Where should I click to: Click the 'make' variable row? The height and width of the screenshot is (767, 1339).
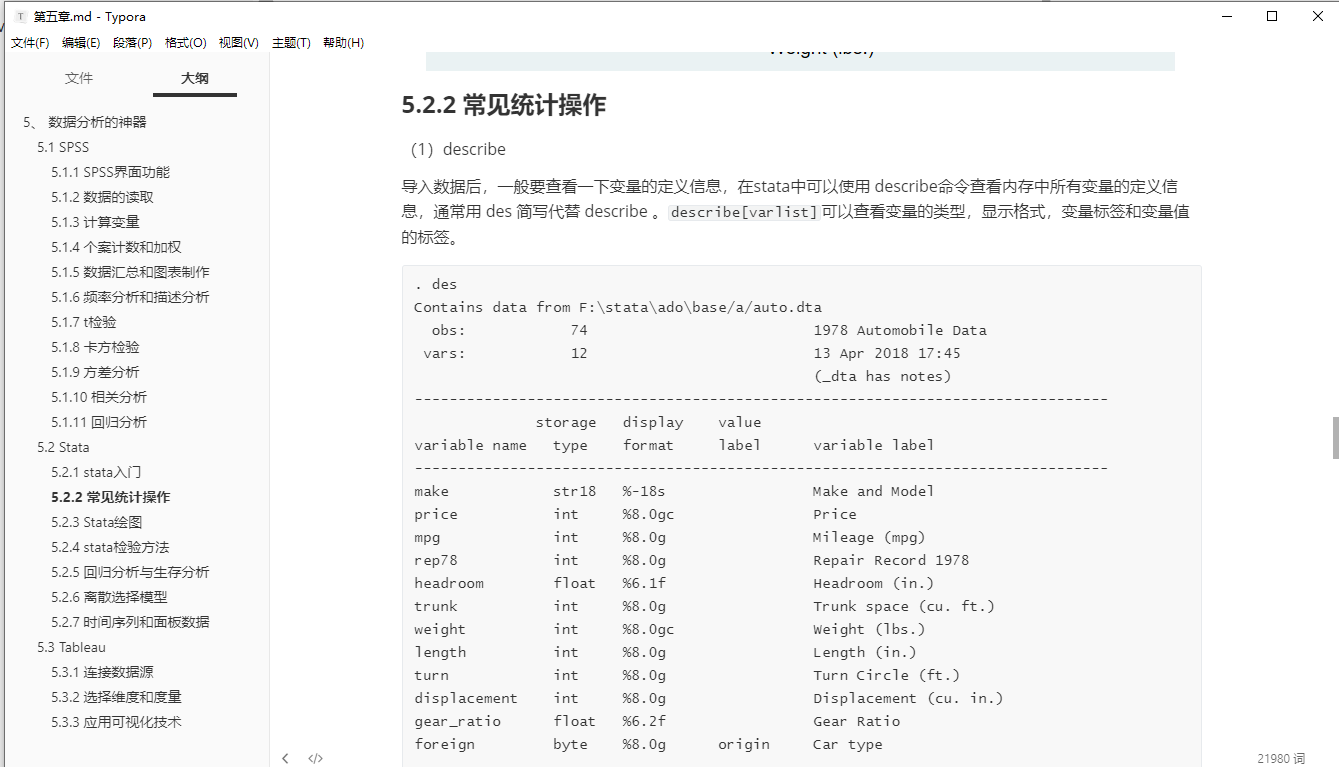coord(675,491)
